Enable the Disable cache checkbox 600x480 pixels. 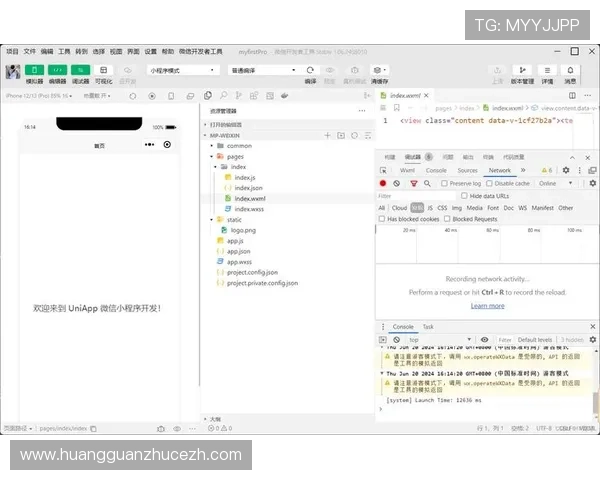[489, 184]
